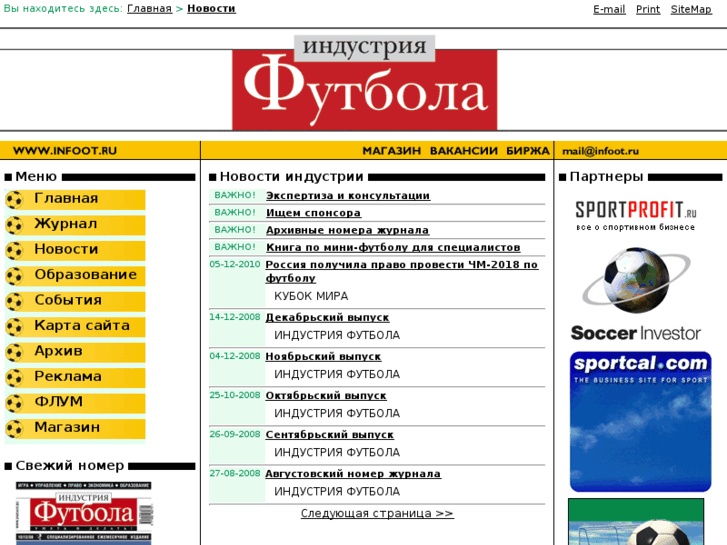Open the Октябрьский выпуск link
This screenshot has width=727, height=545.
[326, 396]
